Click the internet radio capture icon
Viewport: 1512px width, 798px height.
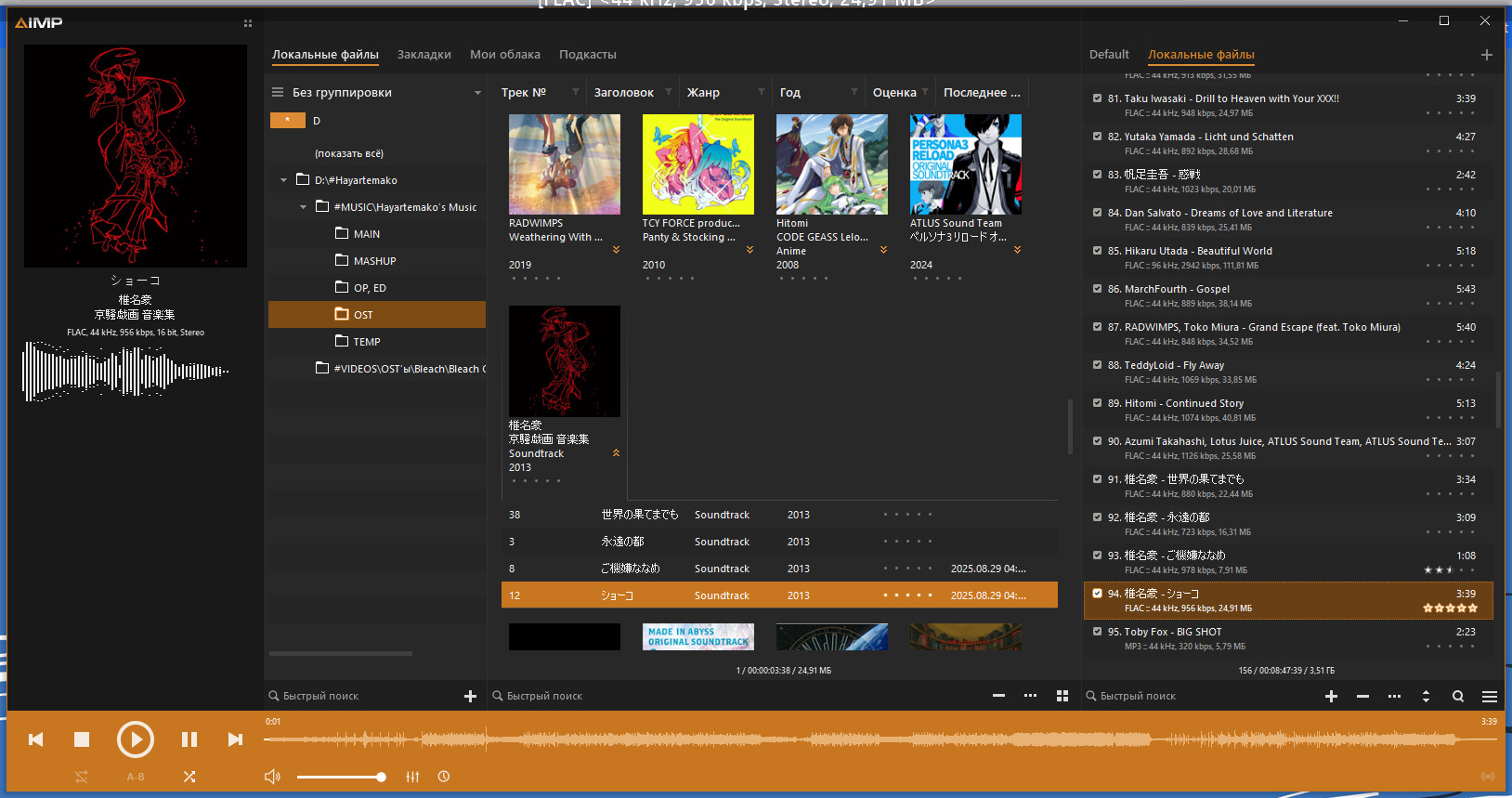tap(1488, 777)
